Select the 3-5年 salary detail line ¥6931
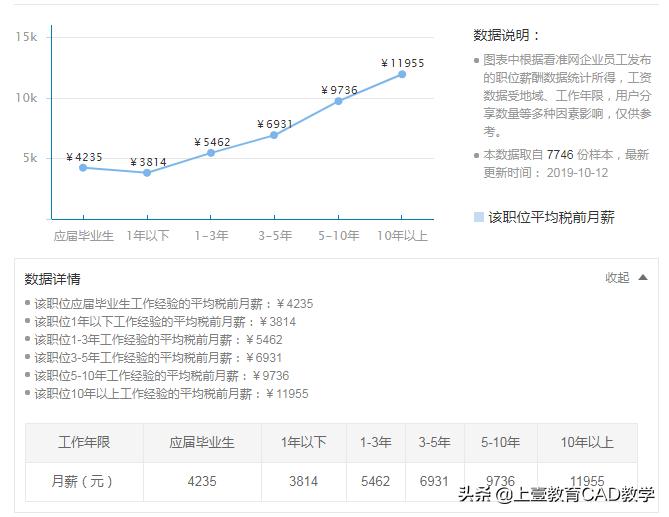 tap(158, 357)
